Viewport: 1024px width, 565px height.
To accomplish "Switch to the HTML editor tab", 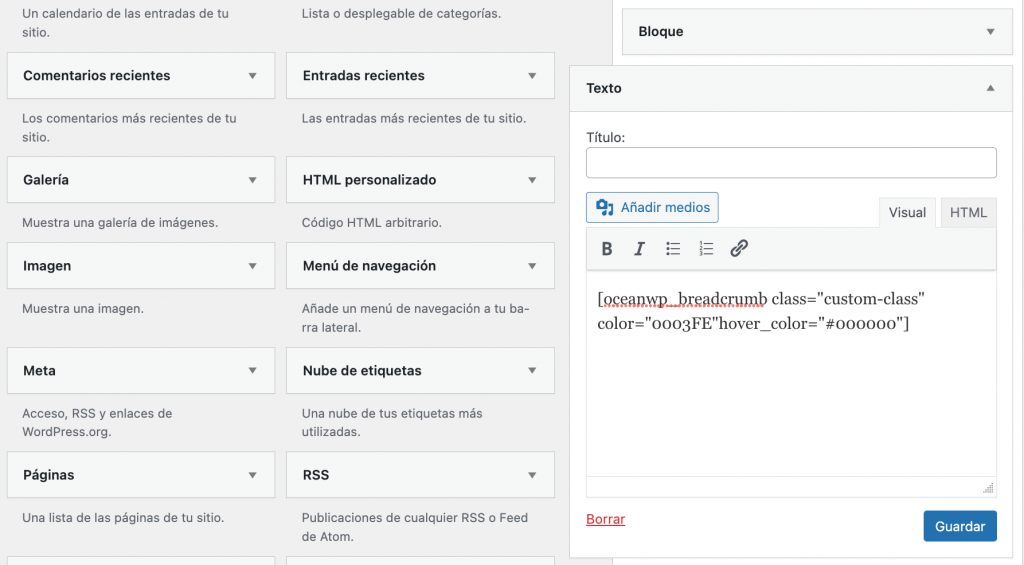I will (x=968, y=212).
